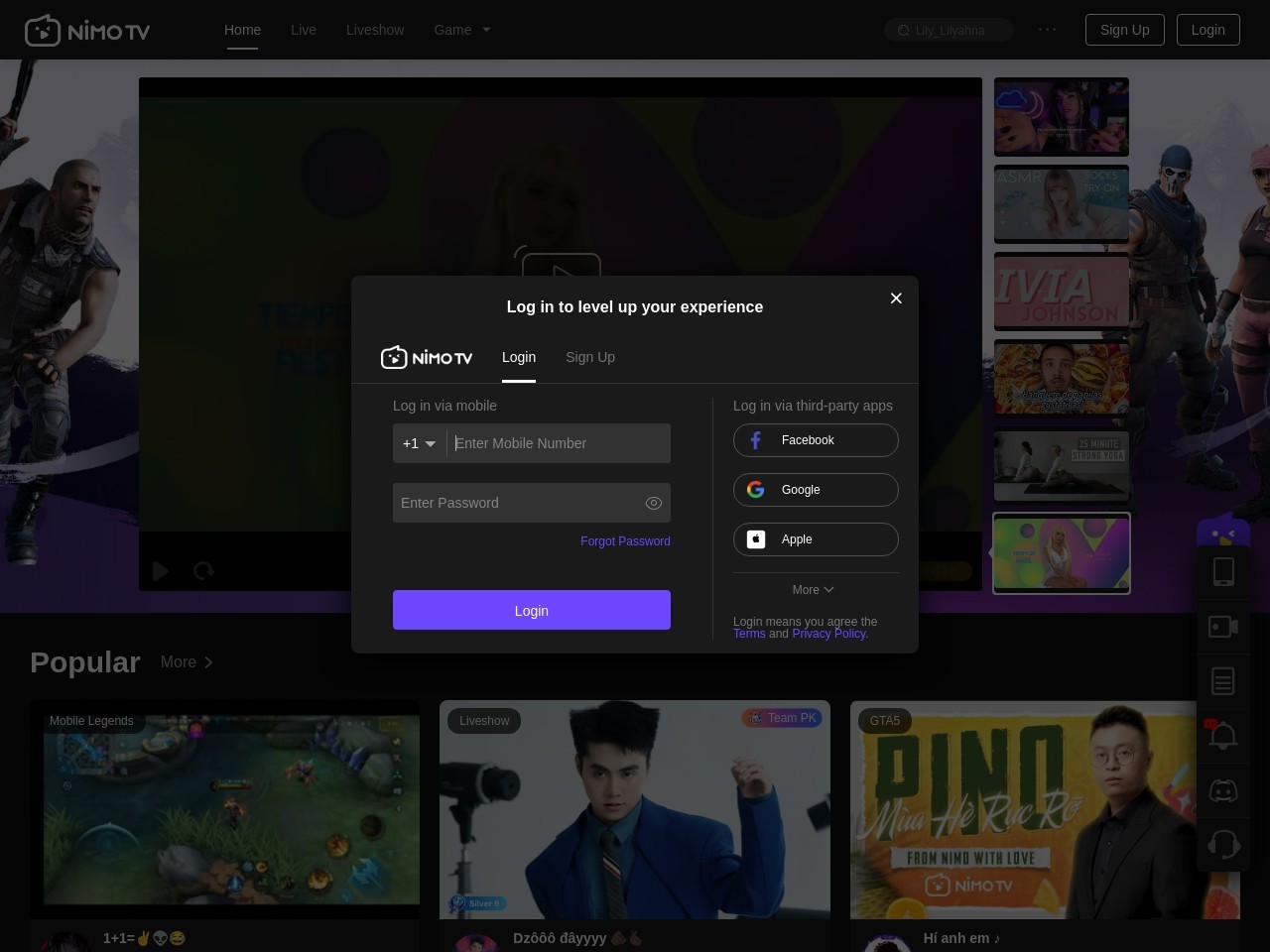Click the Google logo icon
This screenshot has height=952, width=1270.
(756, 490)
